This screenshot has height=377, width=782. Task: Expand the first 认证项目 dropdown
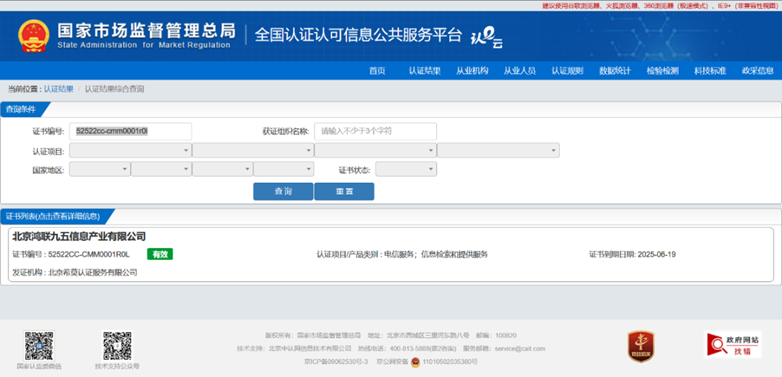pos(130,150)
